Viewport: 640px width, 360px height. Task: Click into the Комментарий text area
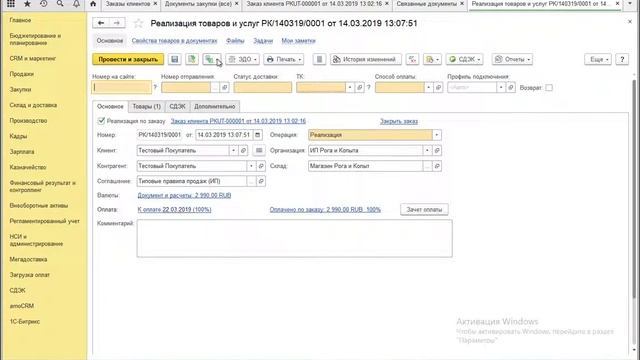click(294, 238)
